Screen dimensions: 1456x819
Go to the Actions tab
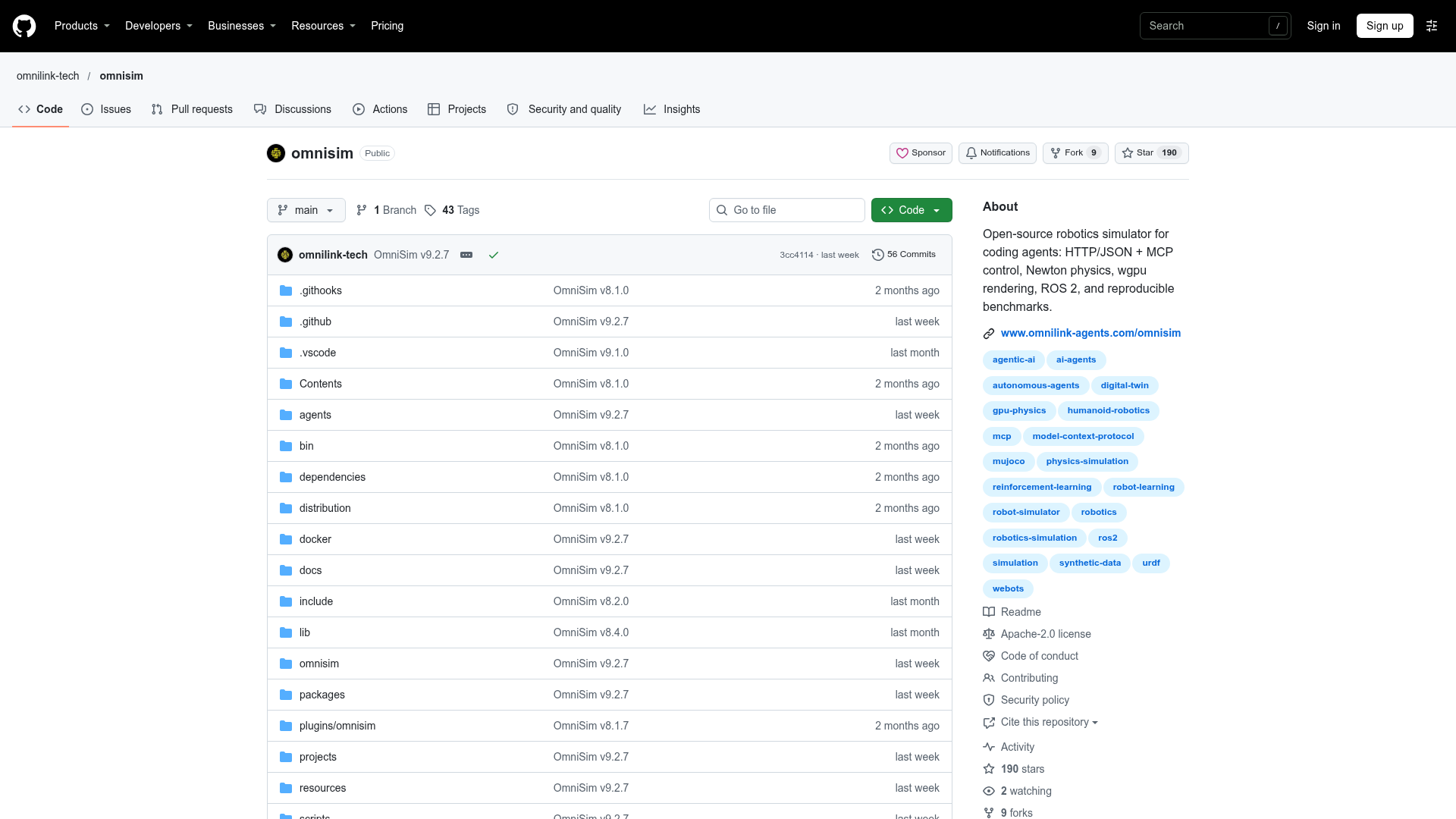(380, 109)
